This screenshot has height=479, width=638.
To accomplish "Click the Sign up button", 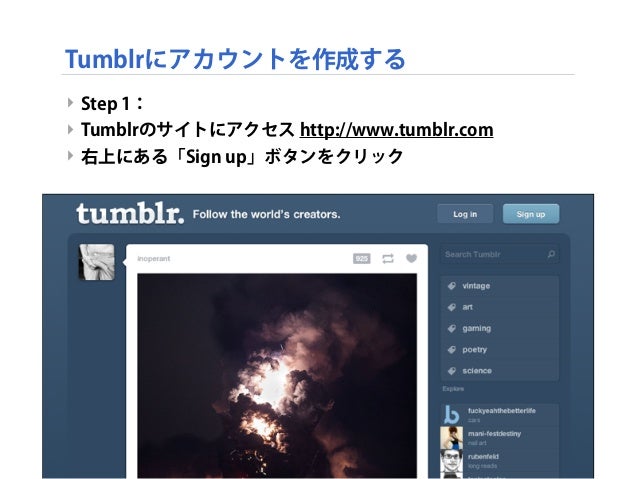I will pyautogui.click(x=531, y=214).
